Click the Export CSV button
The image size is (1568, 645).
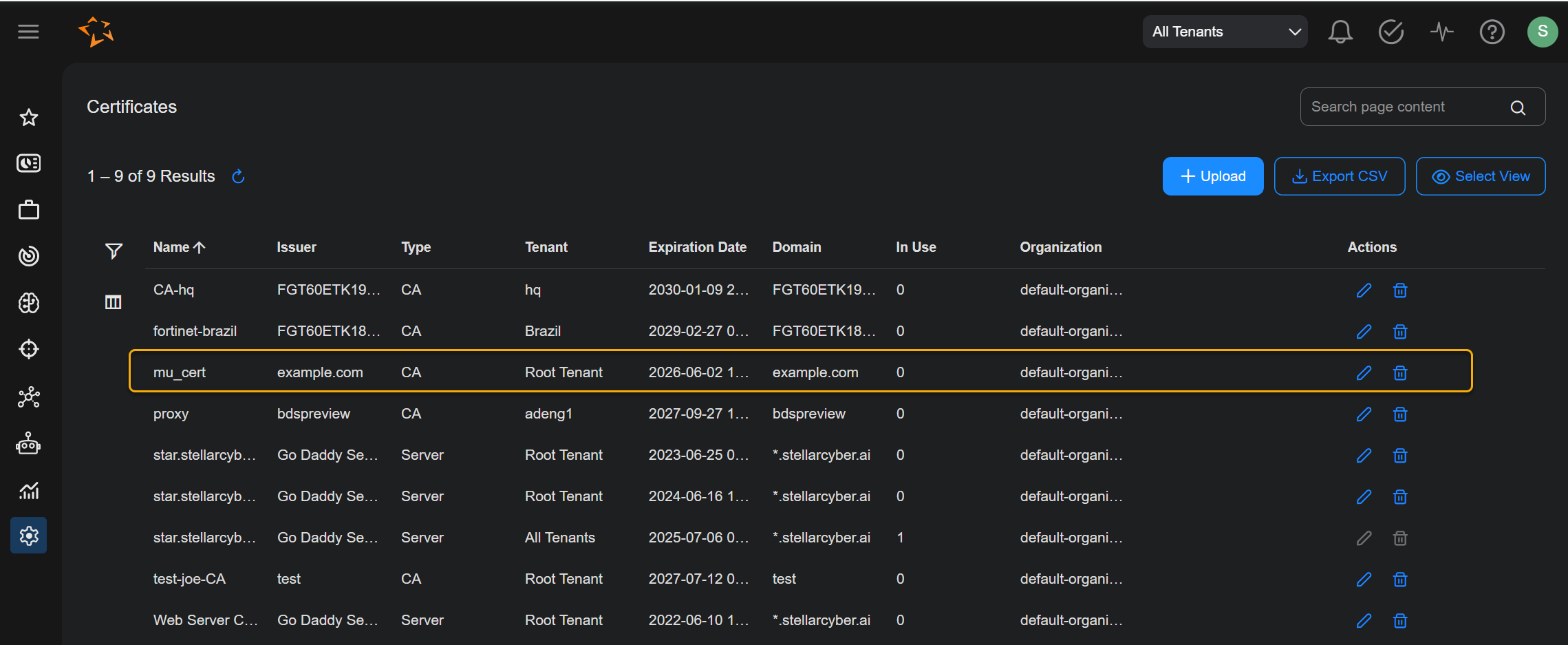[1339, 176]
